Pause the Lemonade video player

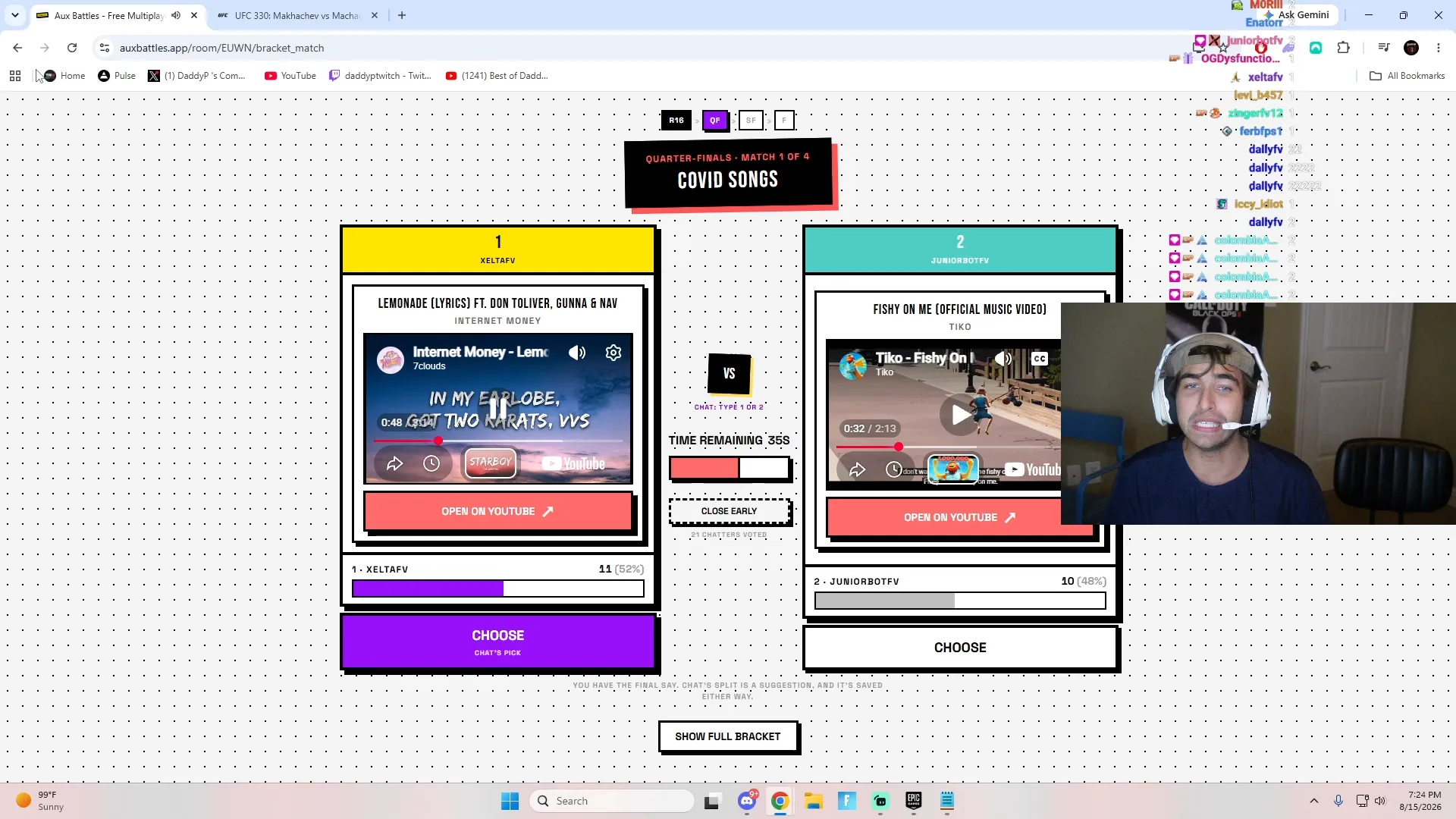[497, 408]
